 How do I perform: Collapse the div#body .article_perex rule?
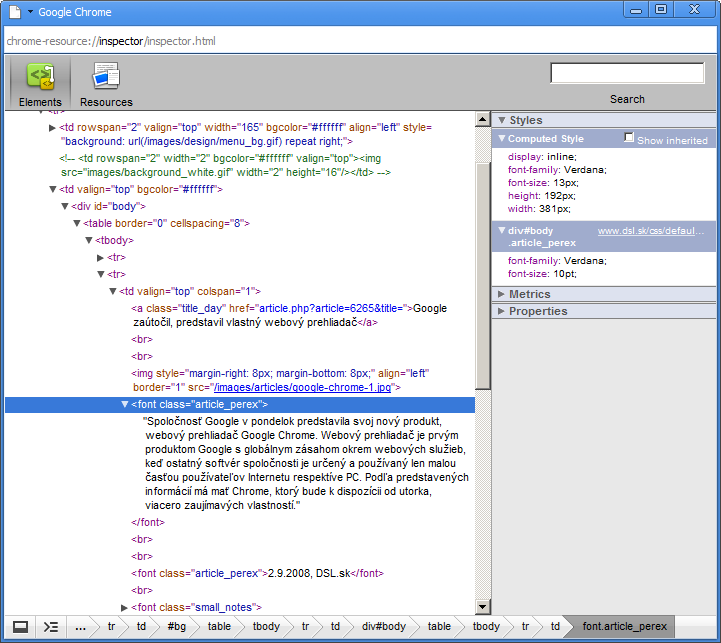click(x=502, y=230)
